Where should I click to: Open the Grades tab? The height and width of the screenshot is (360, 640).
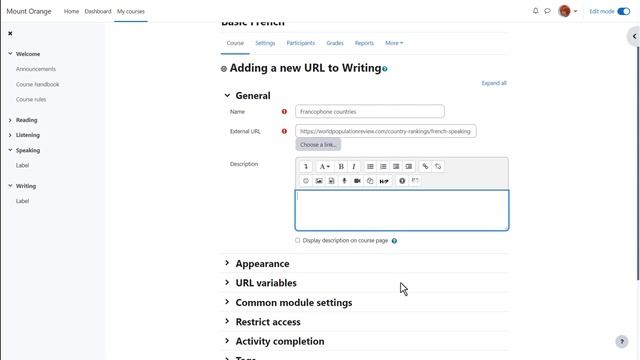coord(335,43)
